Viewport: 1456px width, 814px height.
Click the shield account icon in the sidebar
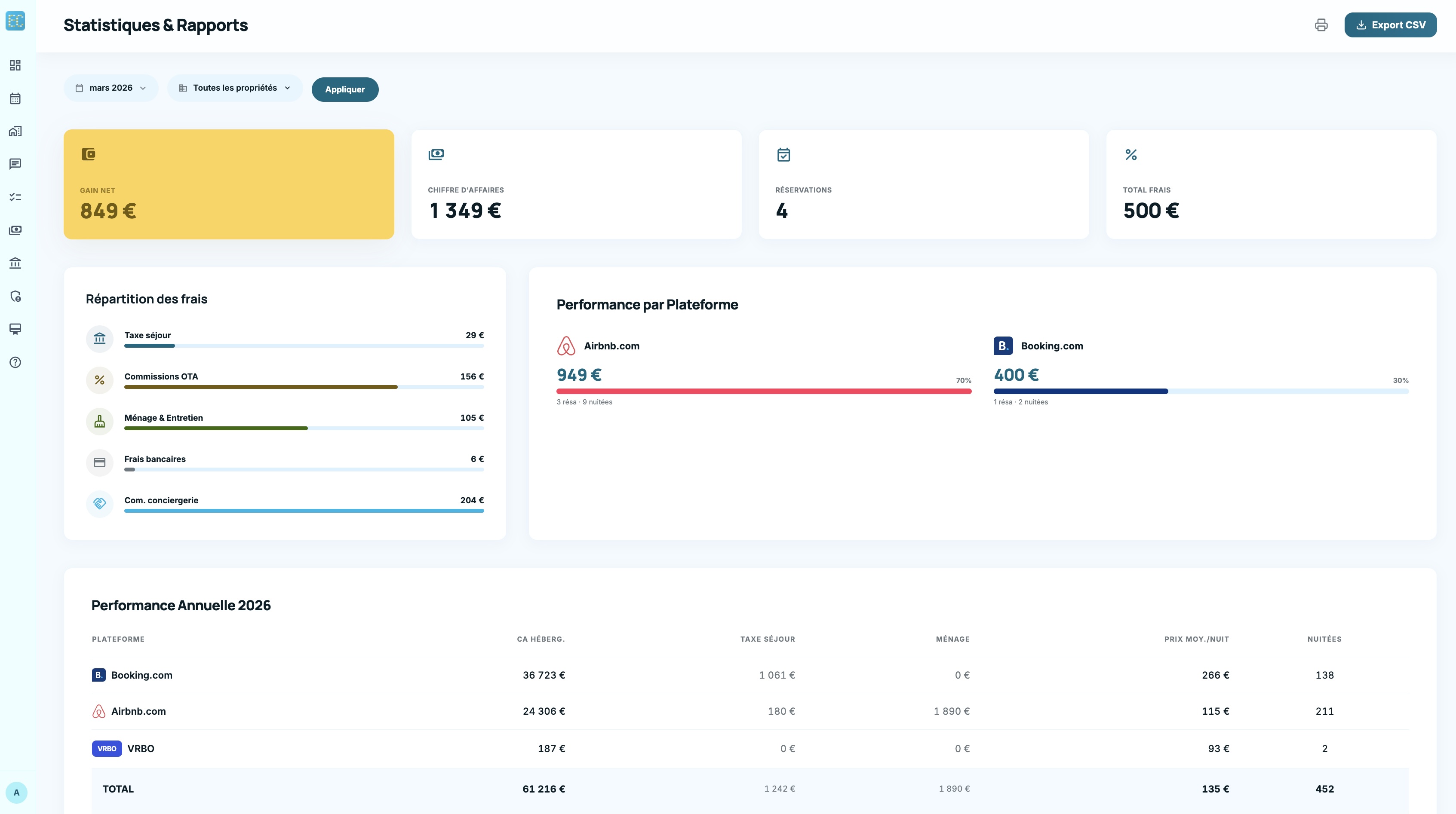tap(16, 296)
